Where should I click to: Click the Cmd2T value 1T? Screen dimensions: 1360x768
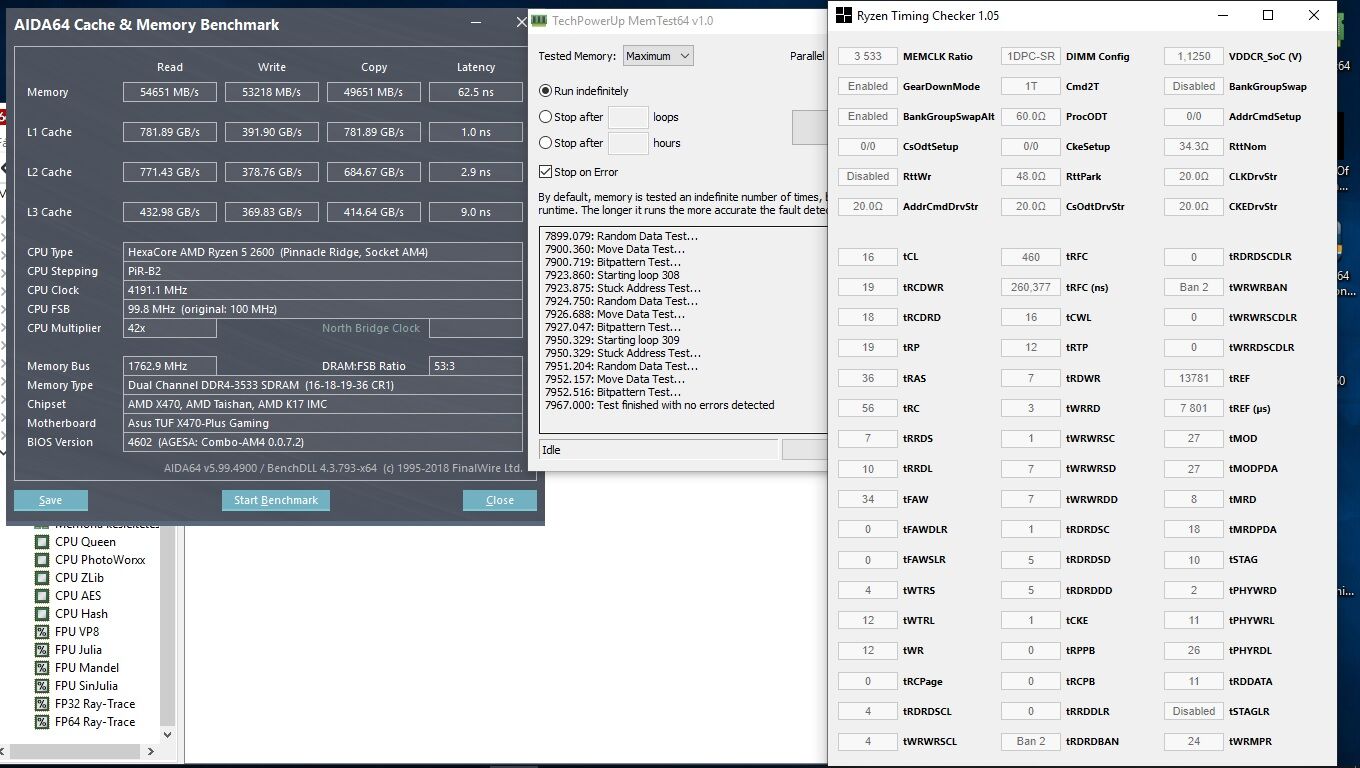(x=1031, y=86)
